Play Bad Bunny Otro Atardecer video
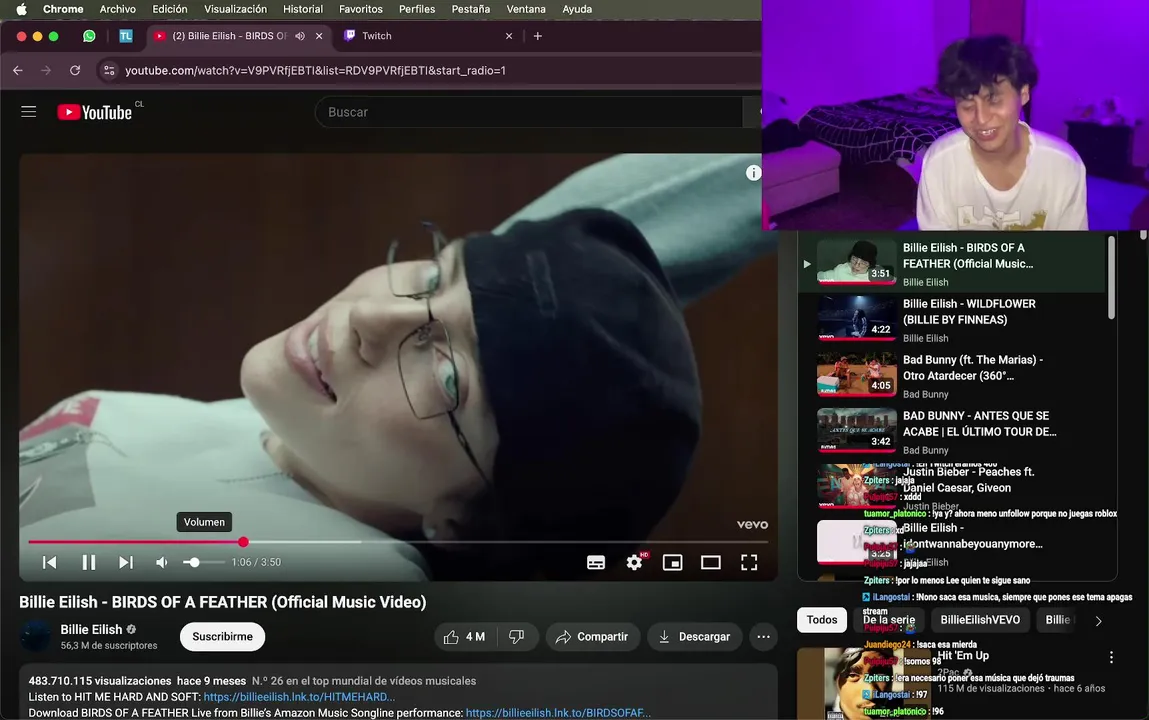The height and width of the screenshot is (720, 1149). [x=953, y=376]
